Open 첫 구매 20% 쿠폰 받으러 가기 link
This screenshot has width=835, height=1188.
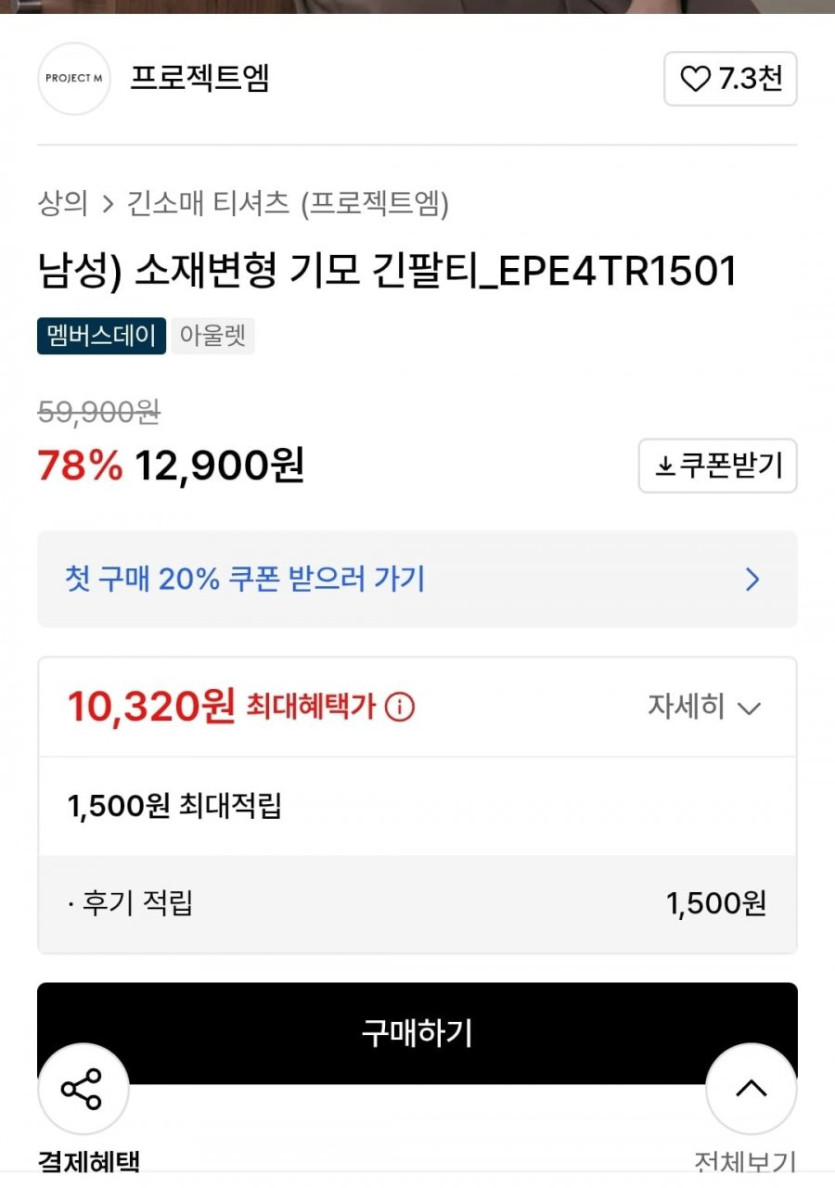coord(245,579)
